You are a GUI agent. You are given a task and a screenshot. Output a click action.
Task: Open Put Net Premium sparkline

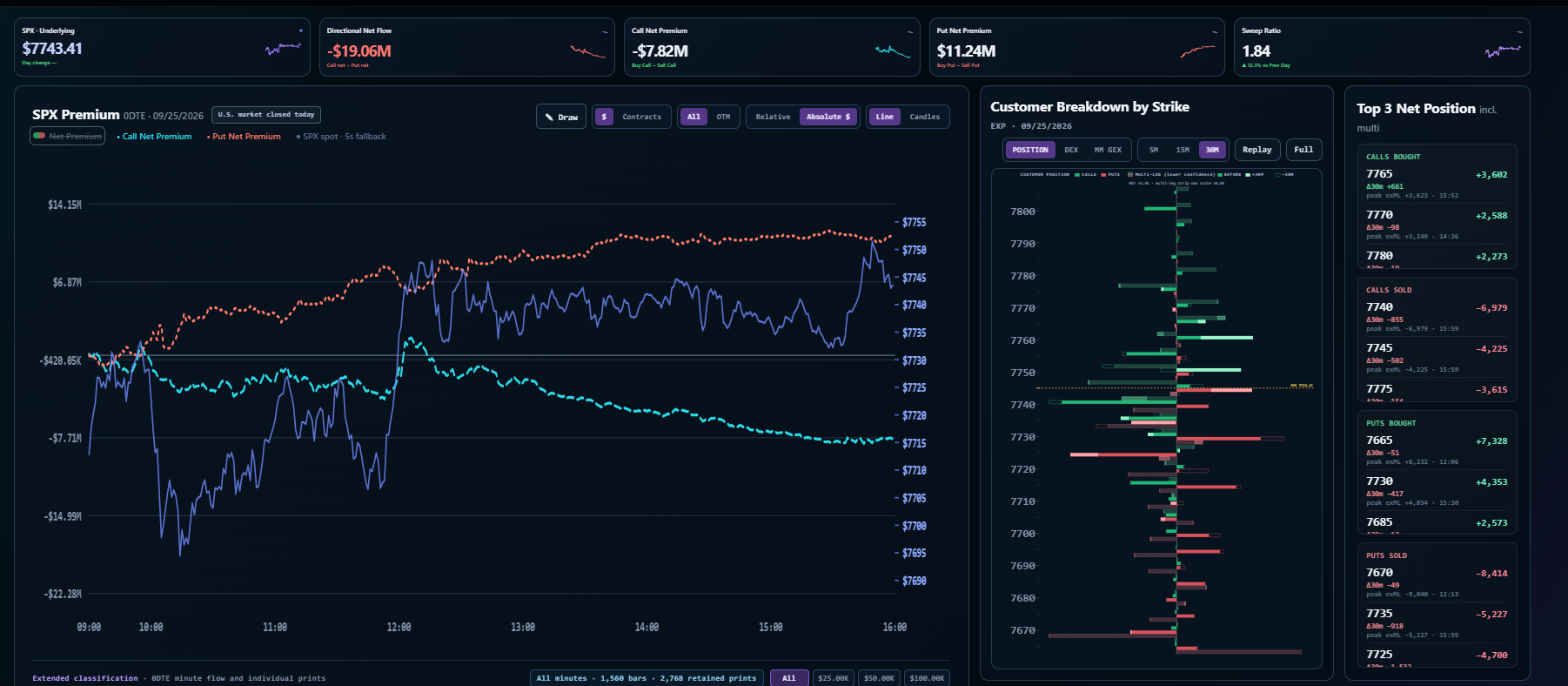click(1197, 52)
